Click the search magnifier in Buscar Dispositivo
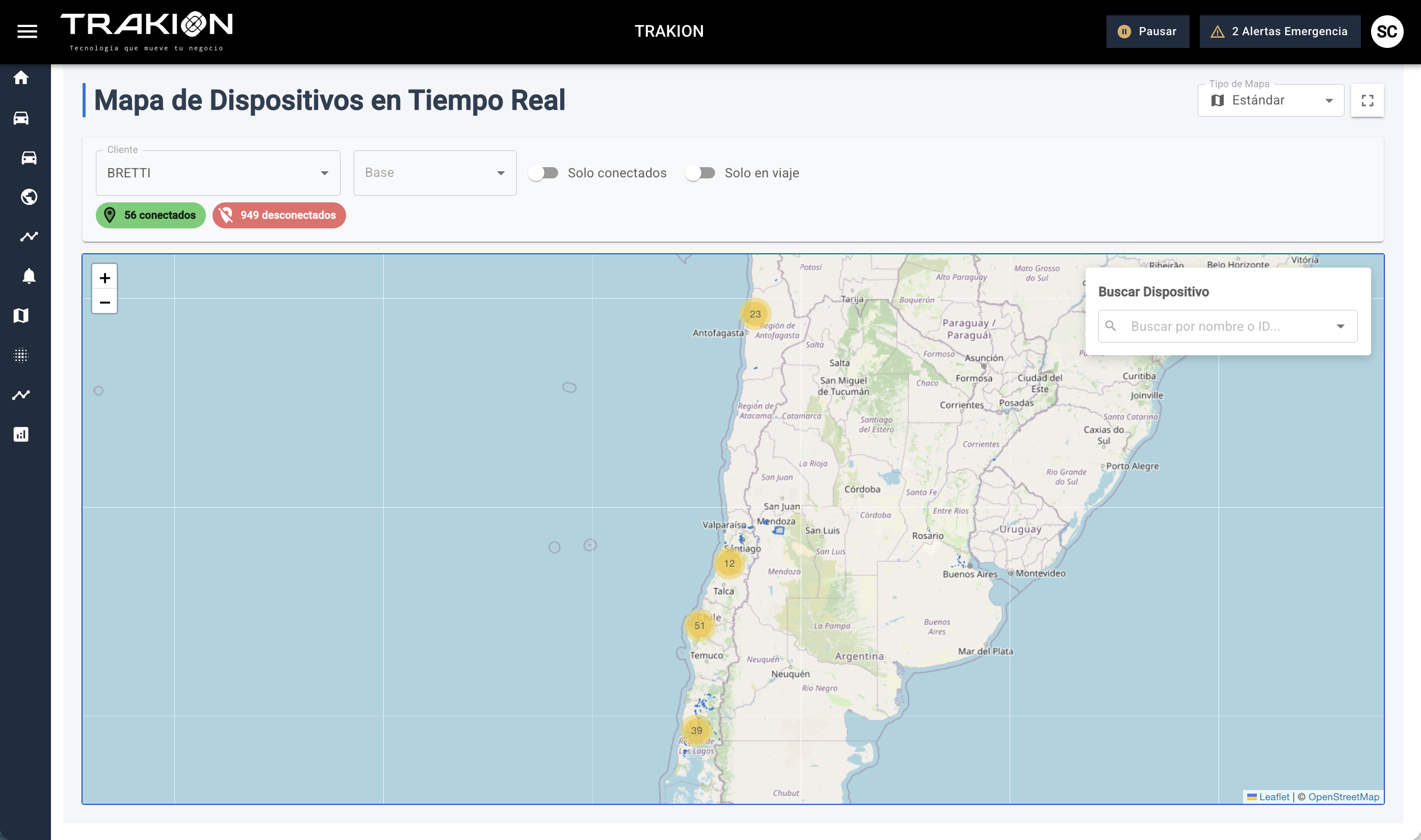Screen dimensions: 1421x840 [x=1111, y=326]
